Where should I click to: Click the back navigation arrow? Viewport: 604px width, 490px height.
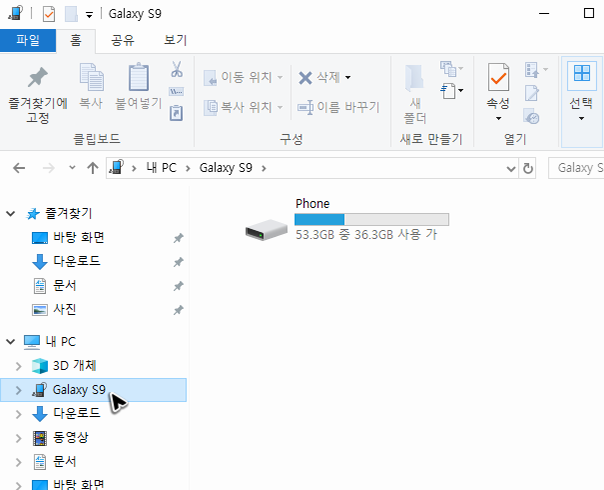[x=19, y=168]
